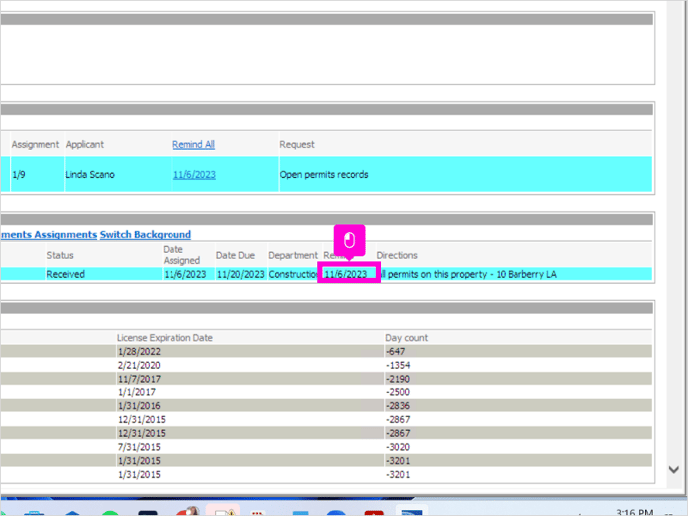Click the Date Due column header
Image resolution: width=688 pixels, height=516 pixels.
click(x=235, y=255)
